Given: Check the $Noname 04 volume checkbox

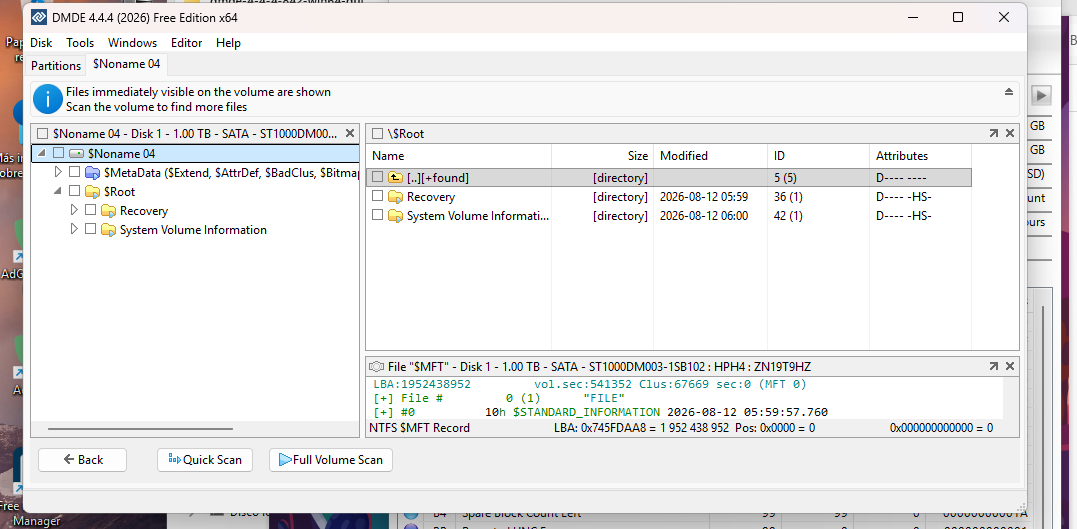Looking at the screenshot, I should pos(59,153).
